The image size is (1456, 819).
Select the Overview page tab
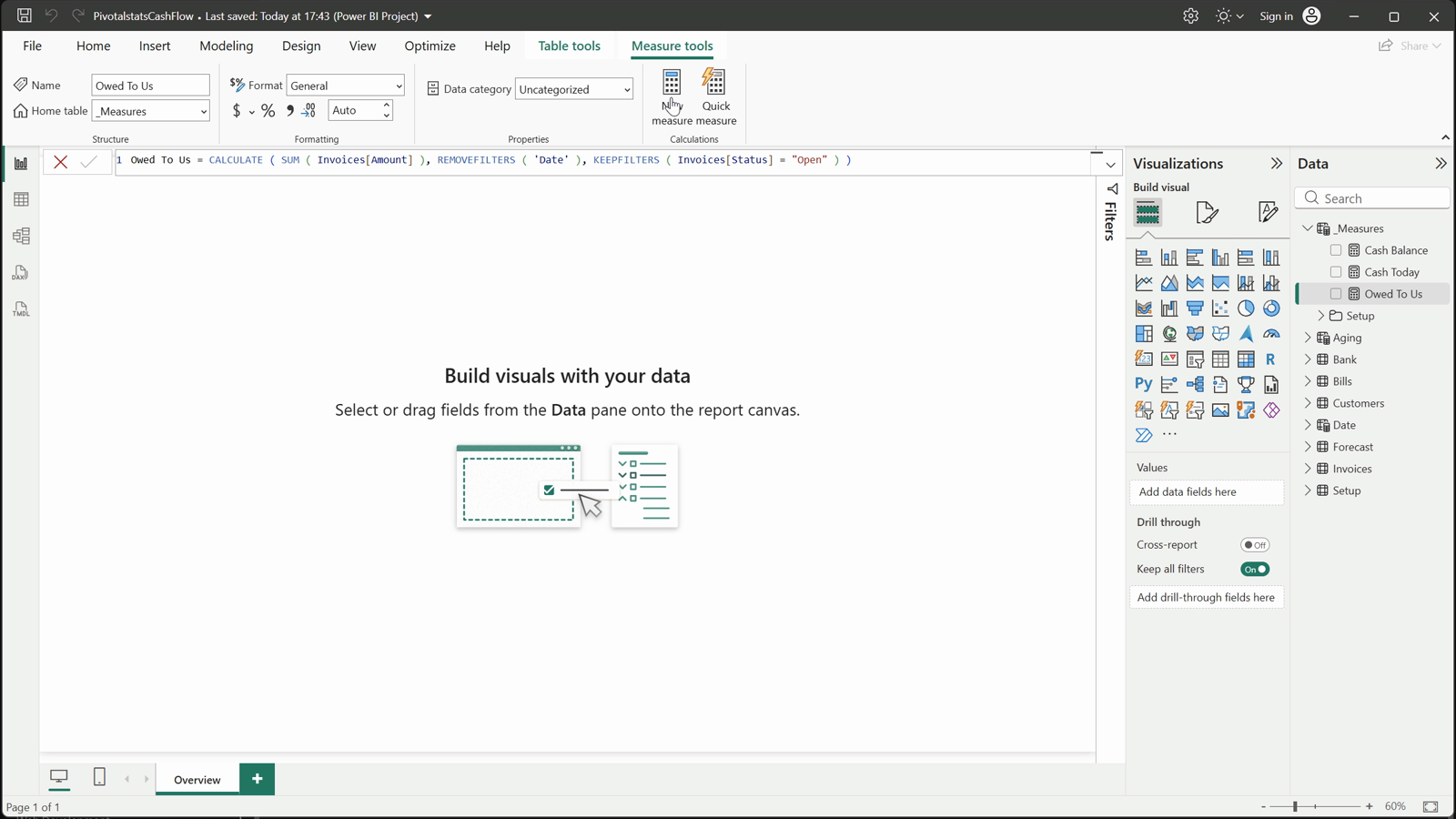(197, 779)
